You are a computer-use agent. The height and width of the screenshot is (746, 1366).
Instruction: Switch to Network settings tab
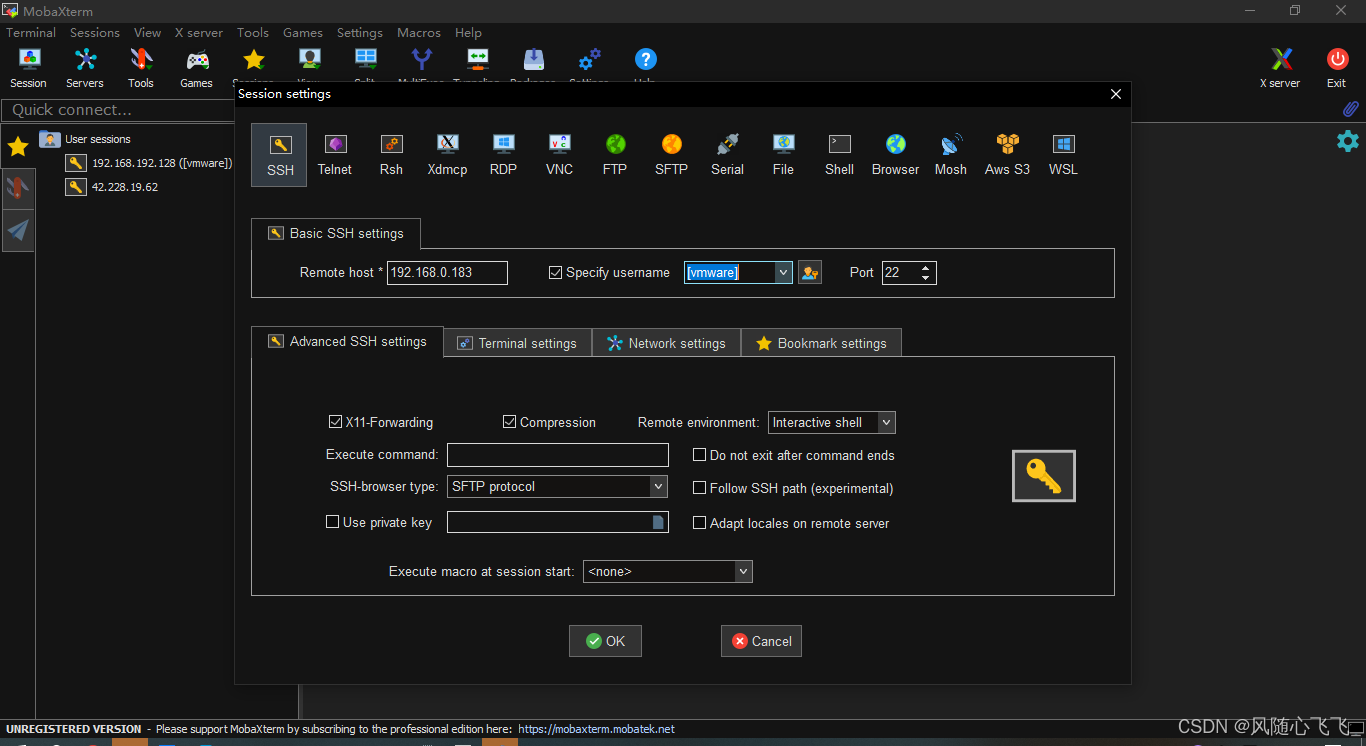[667, 343]
